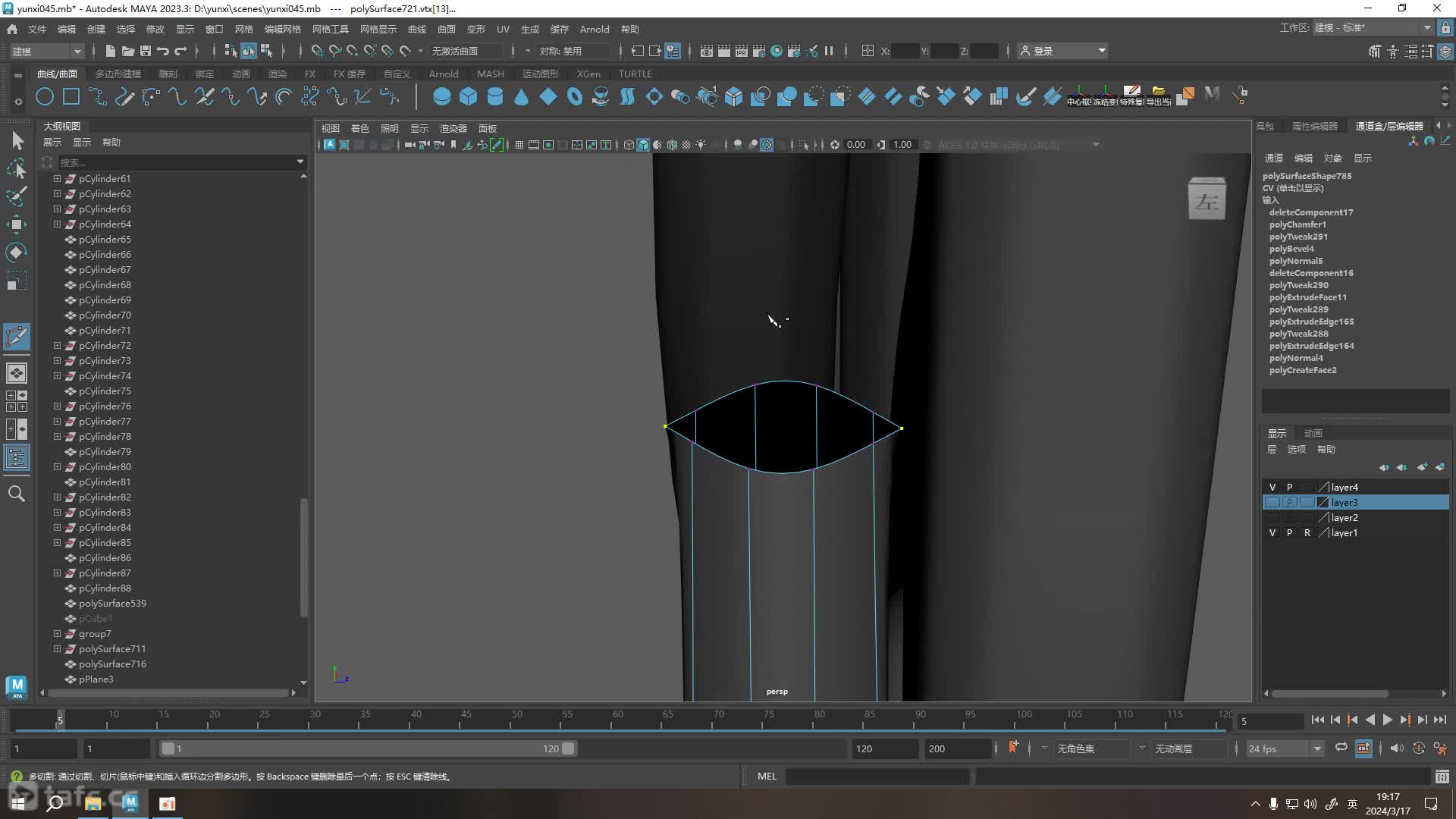The width and height of the screenshot is (1456, 819).
Task: Open the UV menu
Action: click(x=503, y=29)
